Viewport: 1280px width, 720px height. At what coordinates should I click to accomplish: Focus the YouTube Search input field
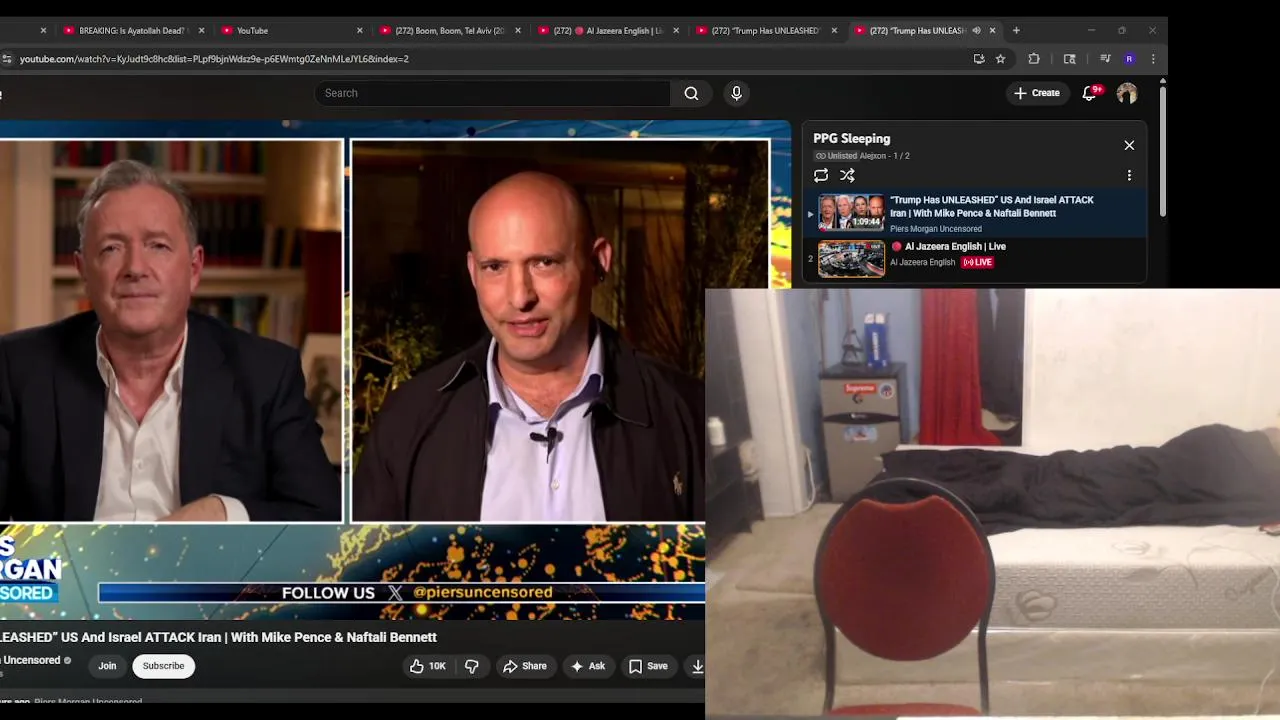(x=493, y=93)
